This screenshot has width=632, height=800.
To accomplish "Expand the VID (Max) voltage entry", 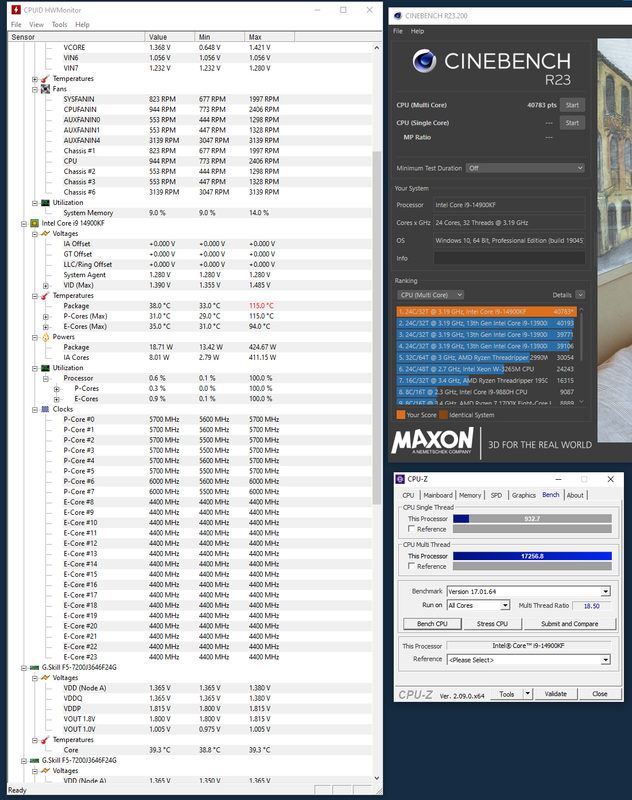I will pyautogui.click(x=45, y=286).
